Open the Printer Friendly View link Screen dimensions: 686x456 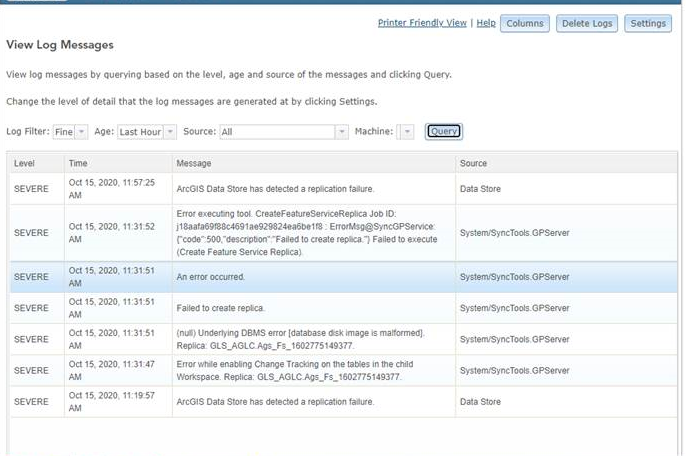pyautogui.click(x=422, y=23)
